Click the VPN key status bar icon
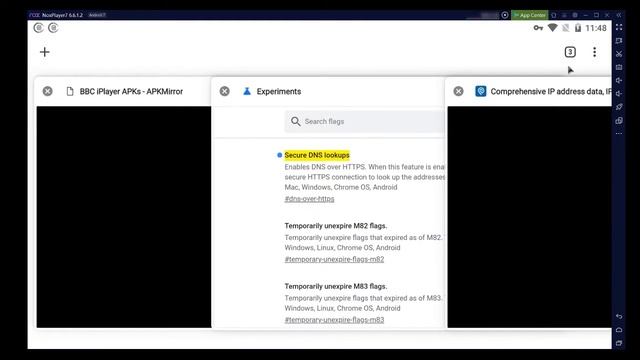This screenshot has height=360, width=640. (538, 28)
